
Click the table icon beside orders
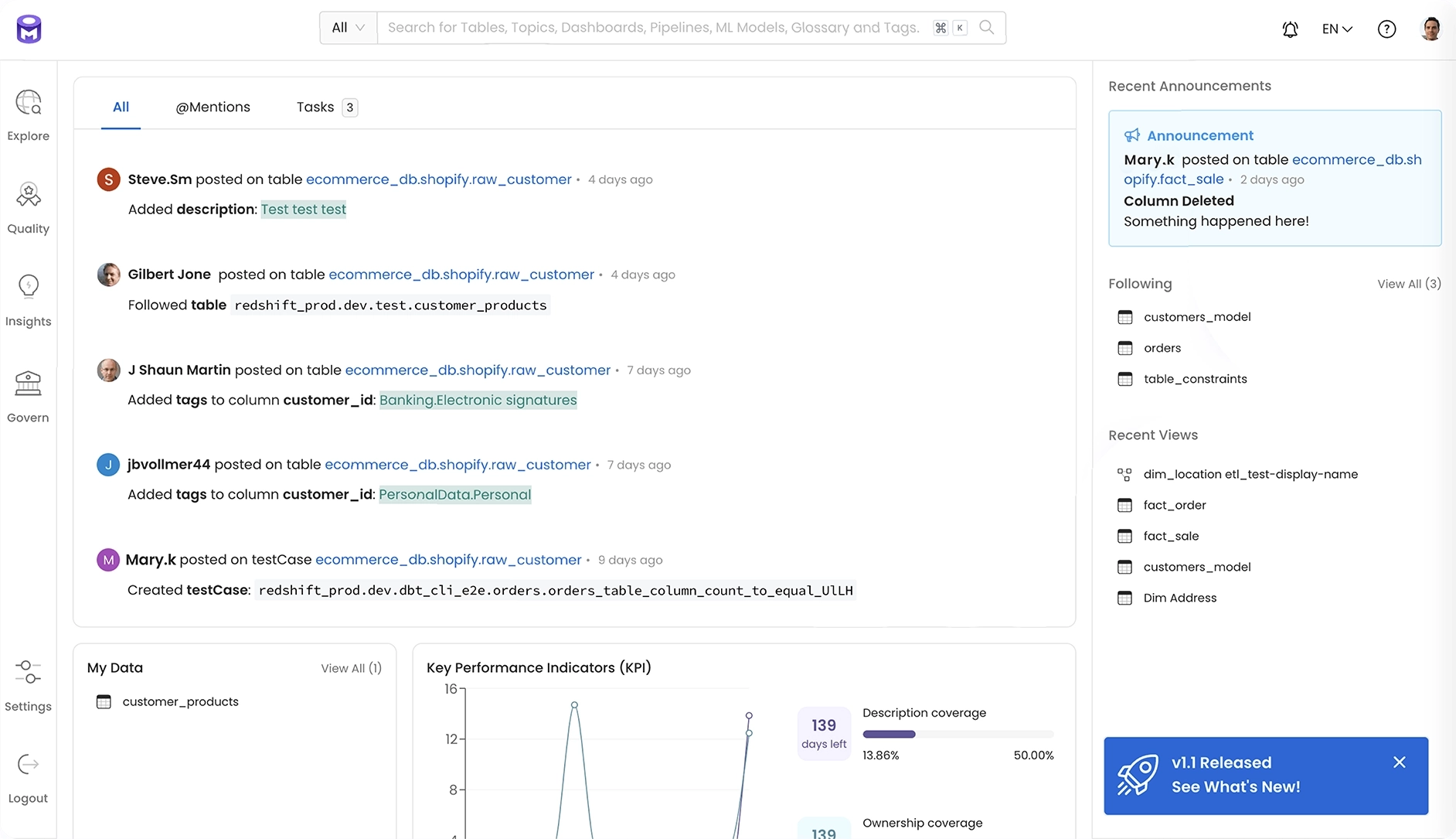click(1125, 348)
